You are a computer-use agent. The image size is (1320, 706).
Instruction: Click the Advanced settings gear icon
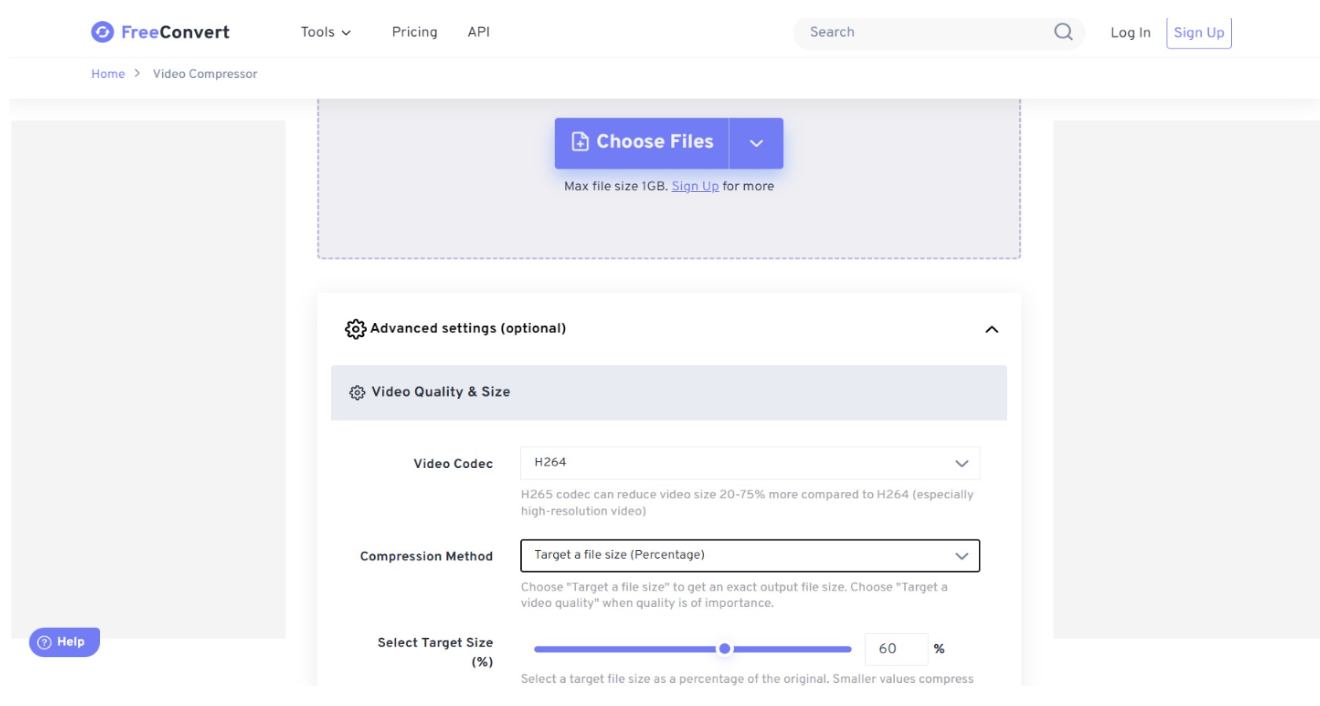click(x=355, y=329)
